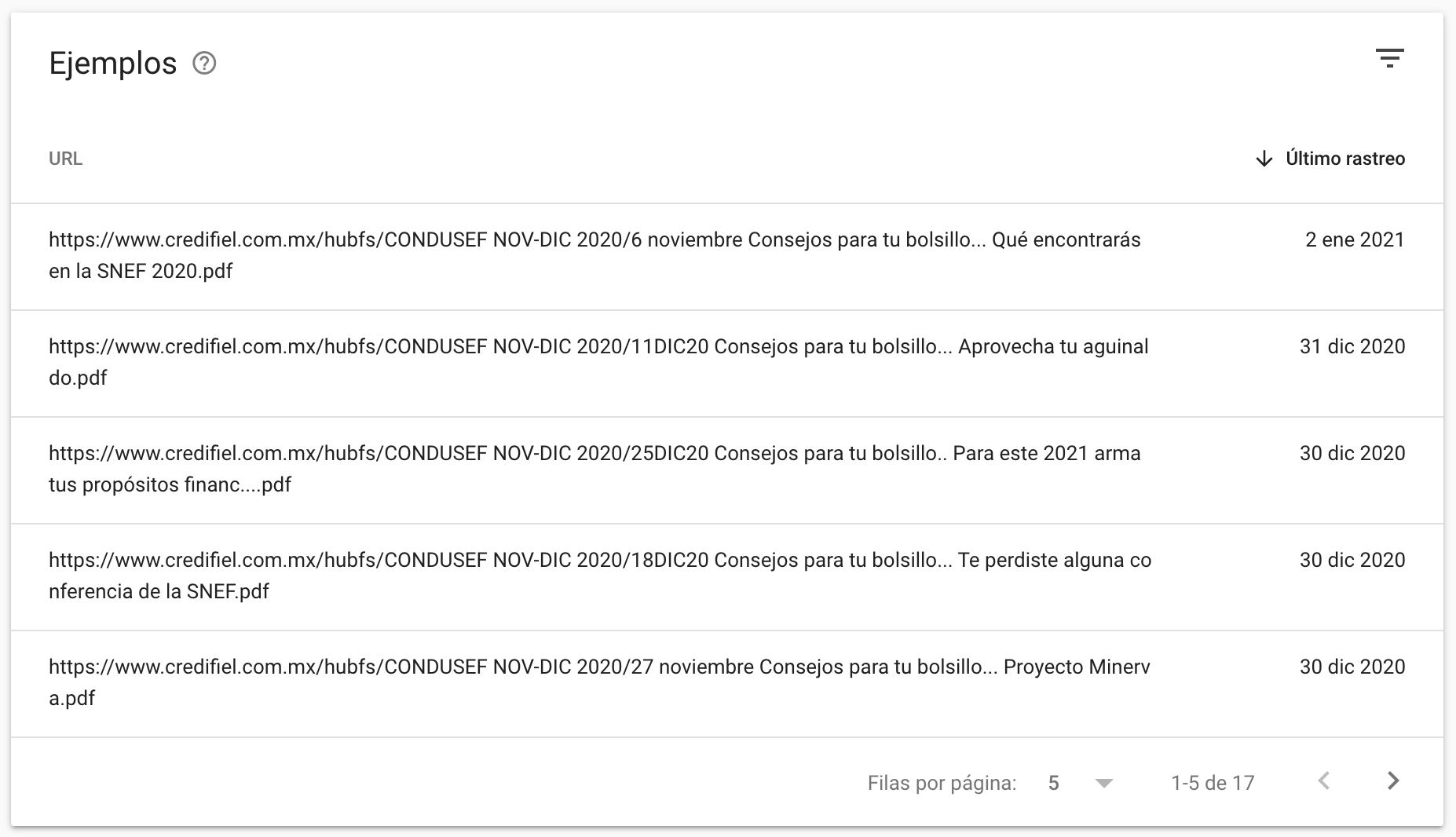Click the date in the 25DIC20 row
1456x837 pixels.
point(1352,453)
